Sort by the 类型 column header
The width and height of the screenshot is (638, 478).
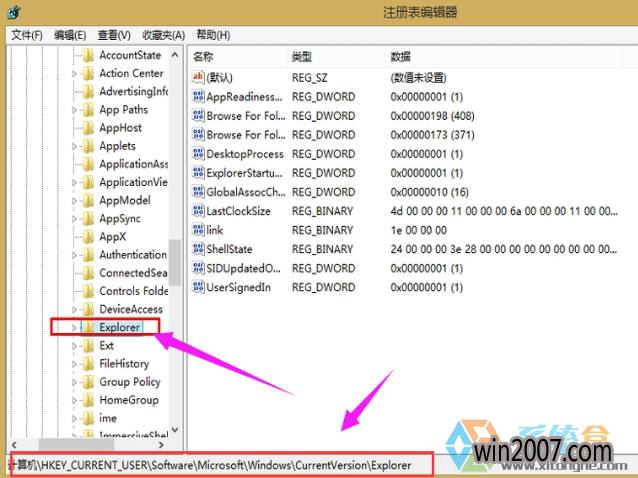pos(336,57)
